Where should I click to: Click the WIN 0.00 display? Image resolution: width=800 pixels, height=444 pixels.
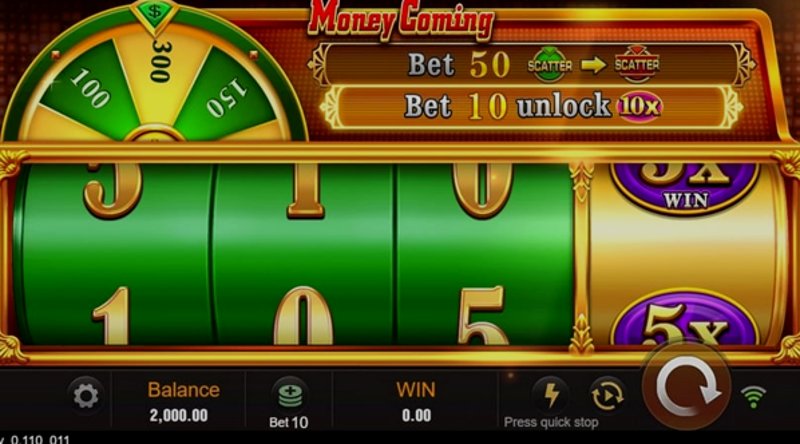(416, 402)
